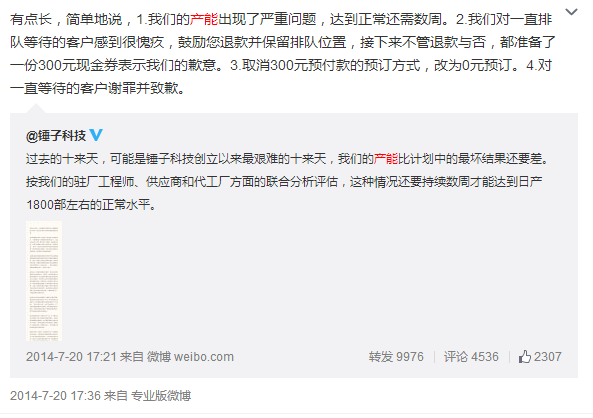
Task: Open 转发 9976 repost list
Action: coord(396,357)
